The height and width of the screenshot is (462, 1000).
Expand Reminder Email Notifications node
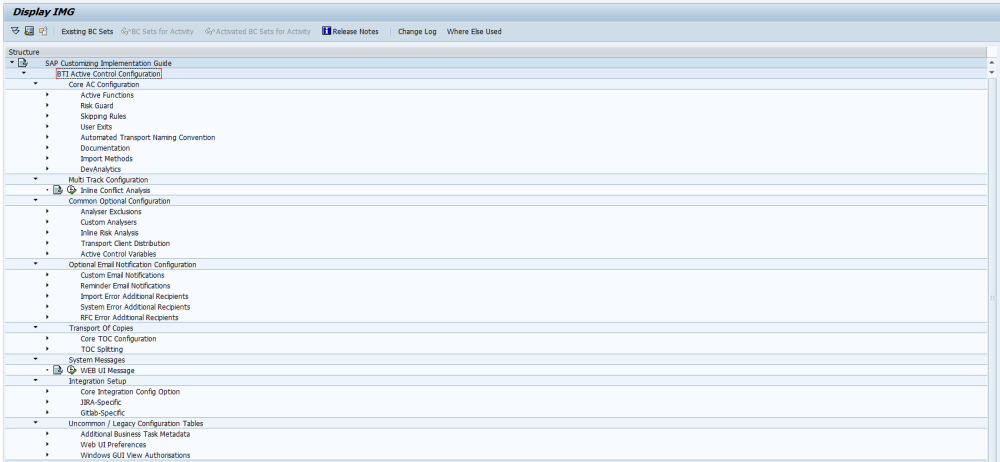[x=48, y=285]
